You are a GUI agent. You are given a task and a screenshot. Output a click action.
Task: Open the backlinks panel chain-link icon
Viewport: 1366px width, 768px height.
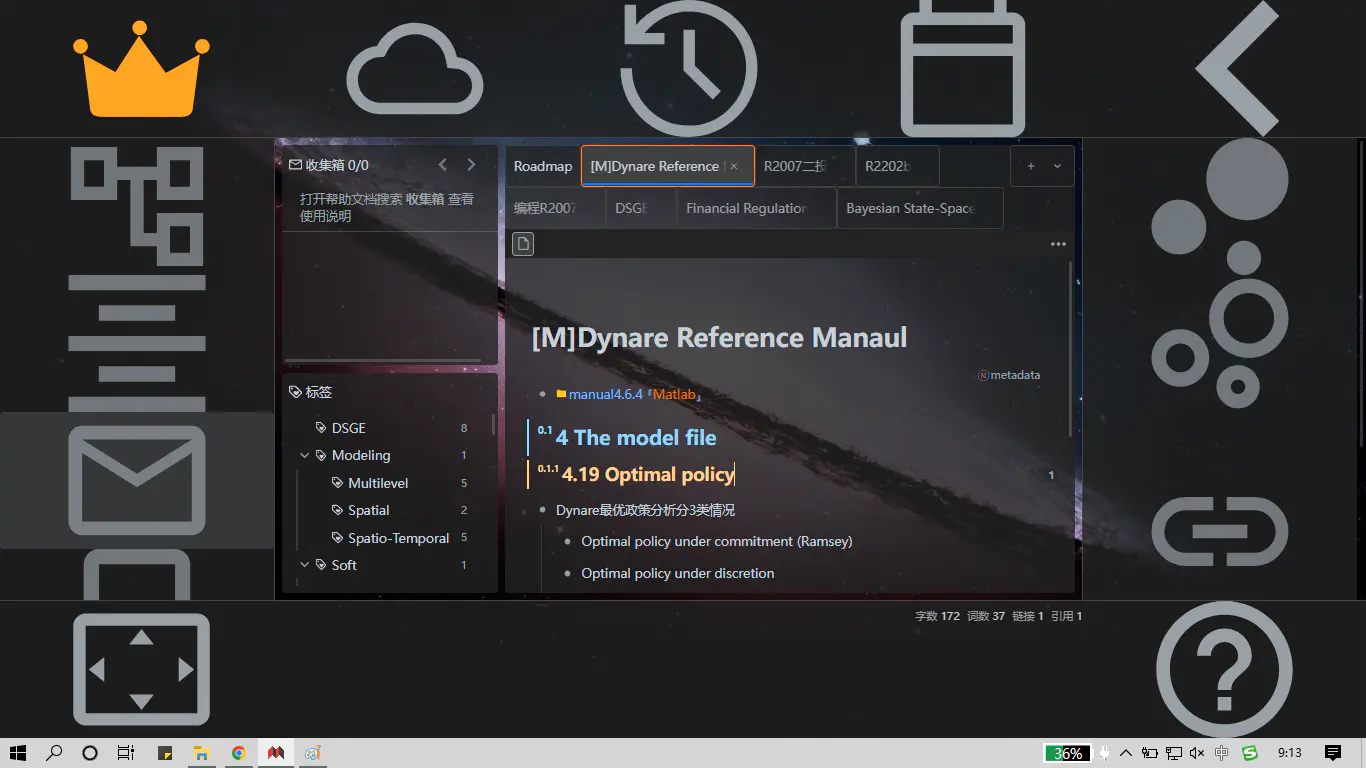point(1219,531)
